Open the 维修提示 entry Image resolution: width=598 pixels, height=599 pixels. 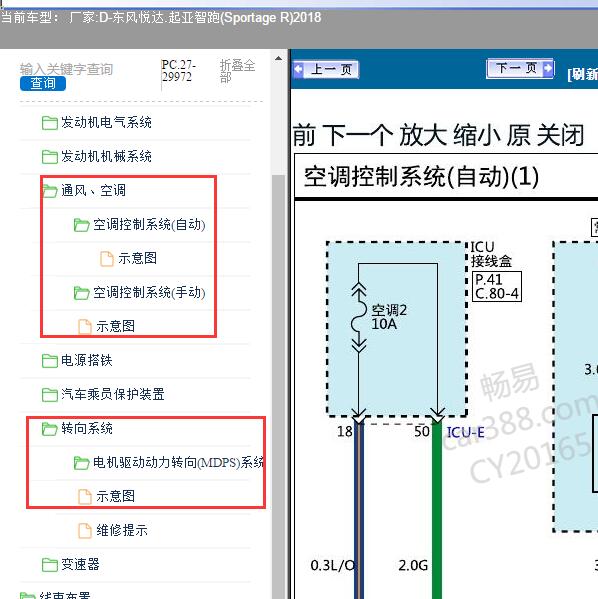pyautogui.click(x=122, y=530)
